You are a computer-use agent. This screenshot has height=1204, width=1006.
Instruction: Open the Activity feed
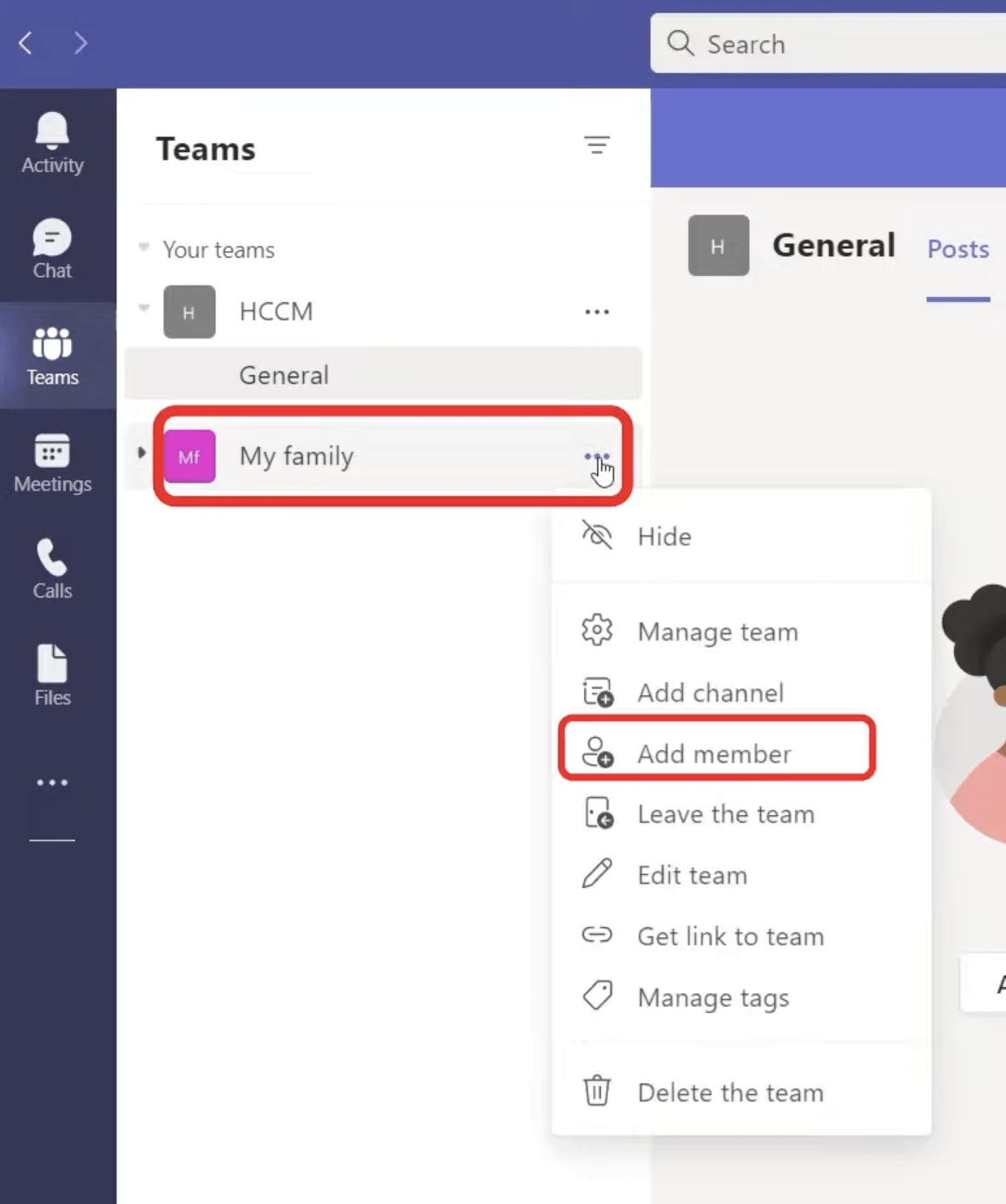tap(52, 143)
